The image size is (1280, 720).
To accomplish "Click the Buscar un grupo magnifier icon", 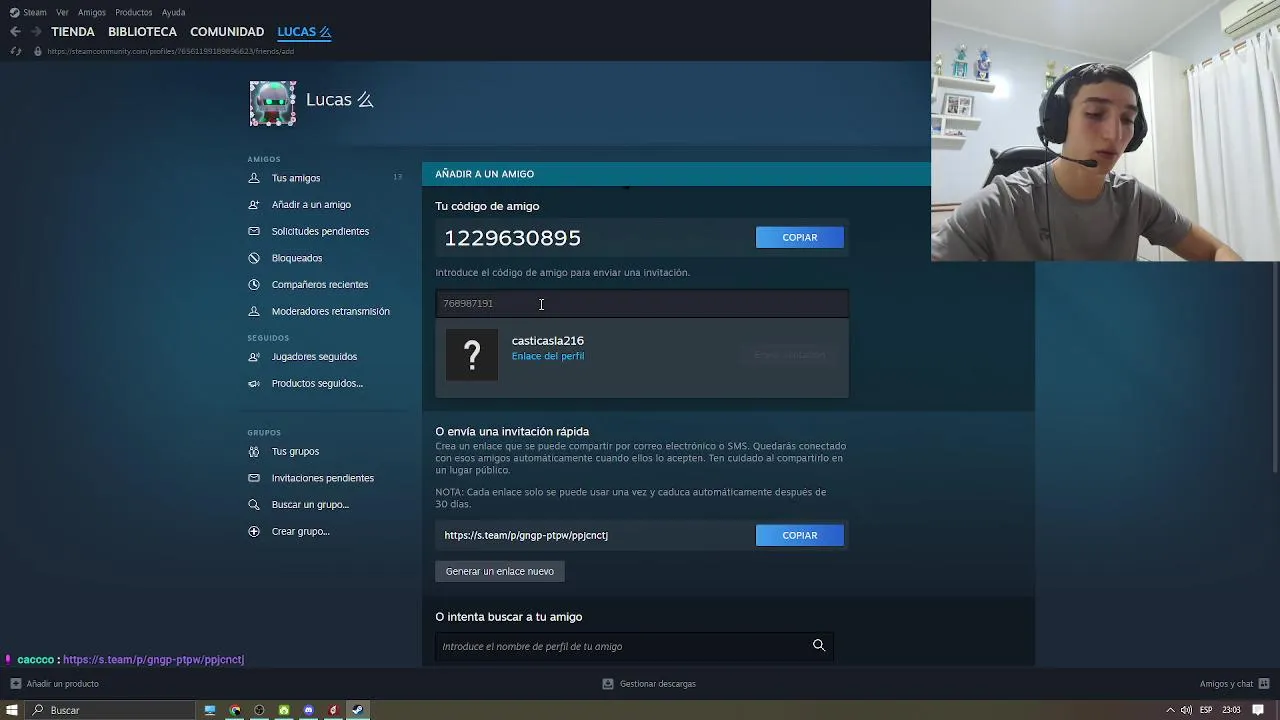I will click(x=254, y=504).
